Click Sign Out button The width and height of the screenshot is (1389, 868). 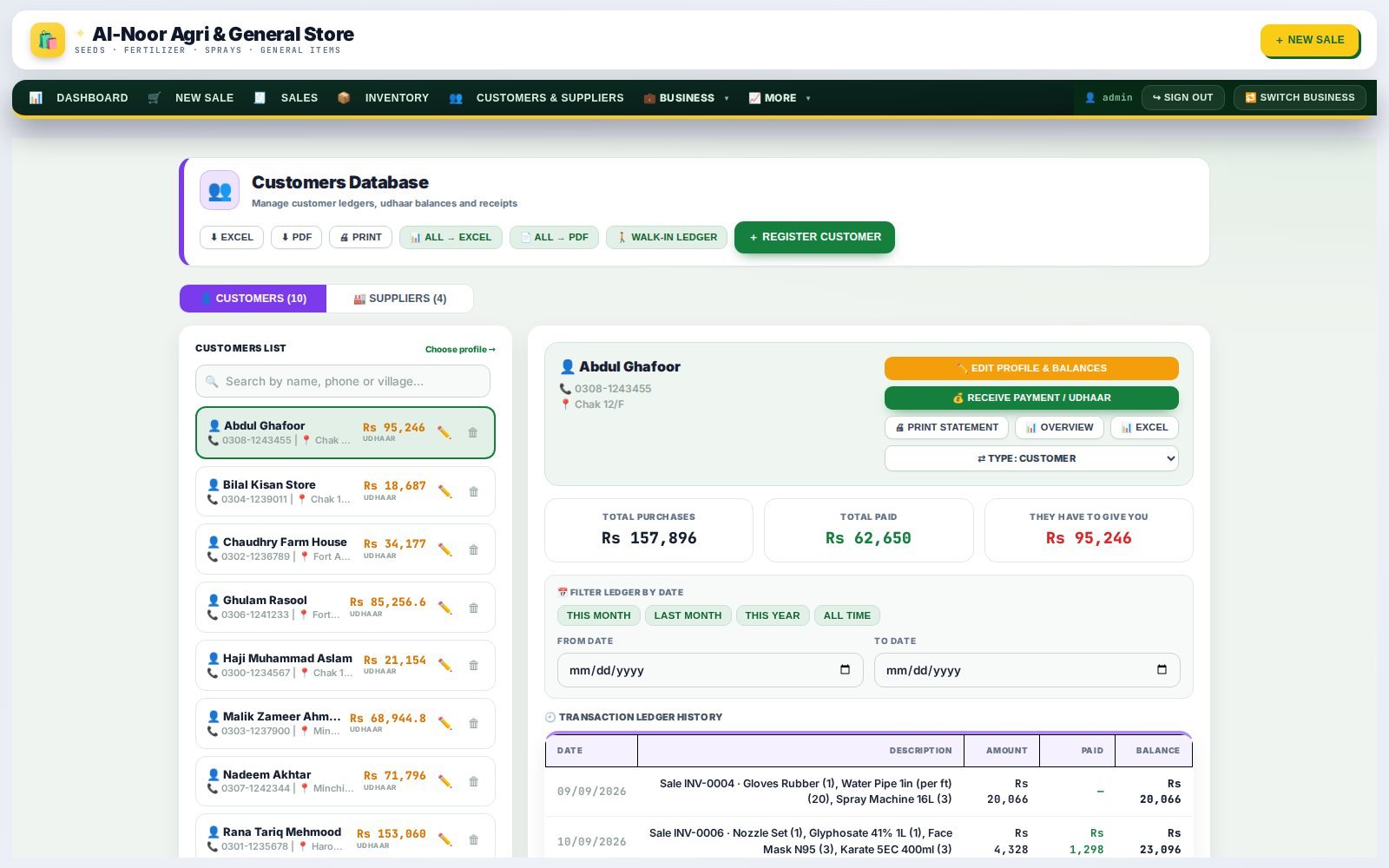click(1183, 97)
